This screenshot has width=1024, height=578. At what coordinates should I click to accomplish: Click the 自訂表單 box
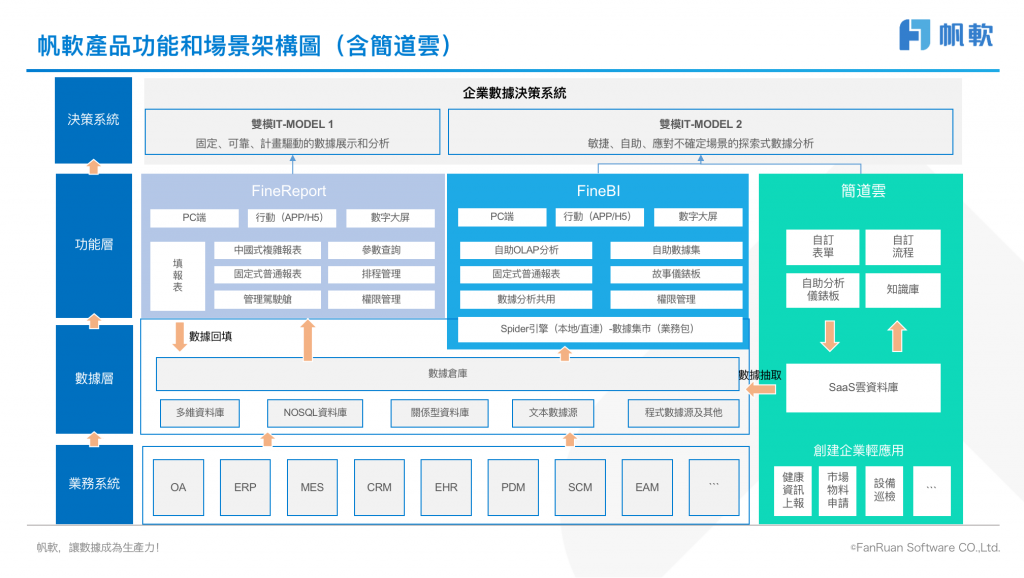pyautogui.click(x=823, y=247)
